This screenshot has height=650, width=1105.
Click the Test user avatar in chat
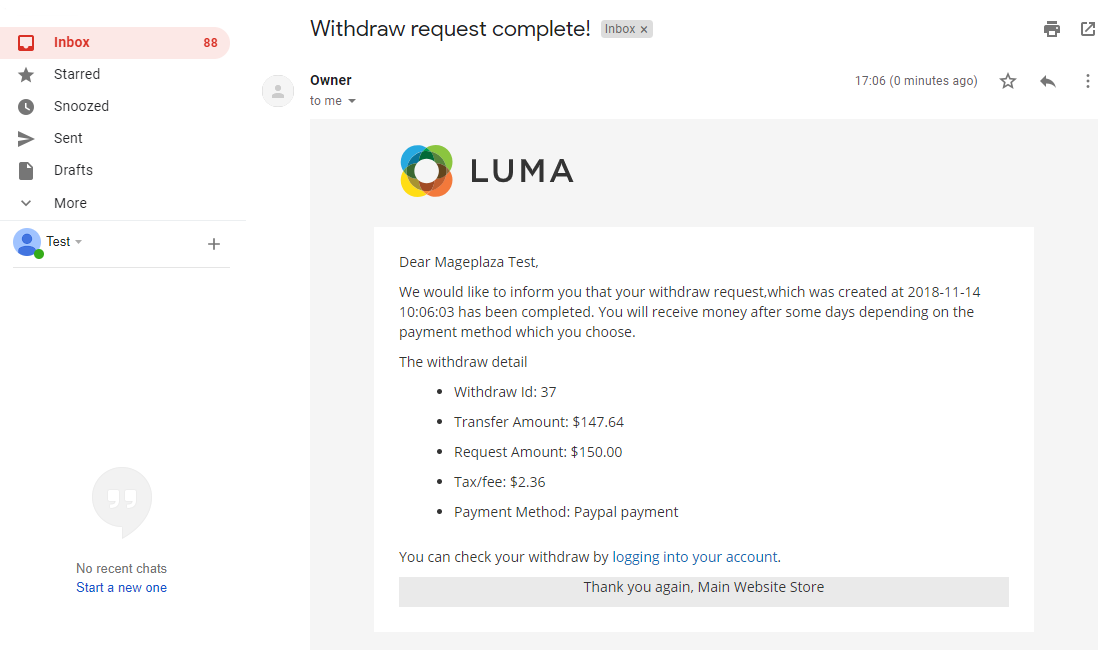click(x=27, y=242)
